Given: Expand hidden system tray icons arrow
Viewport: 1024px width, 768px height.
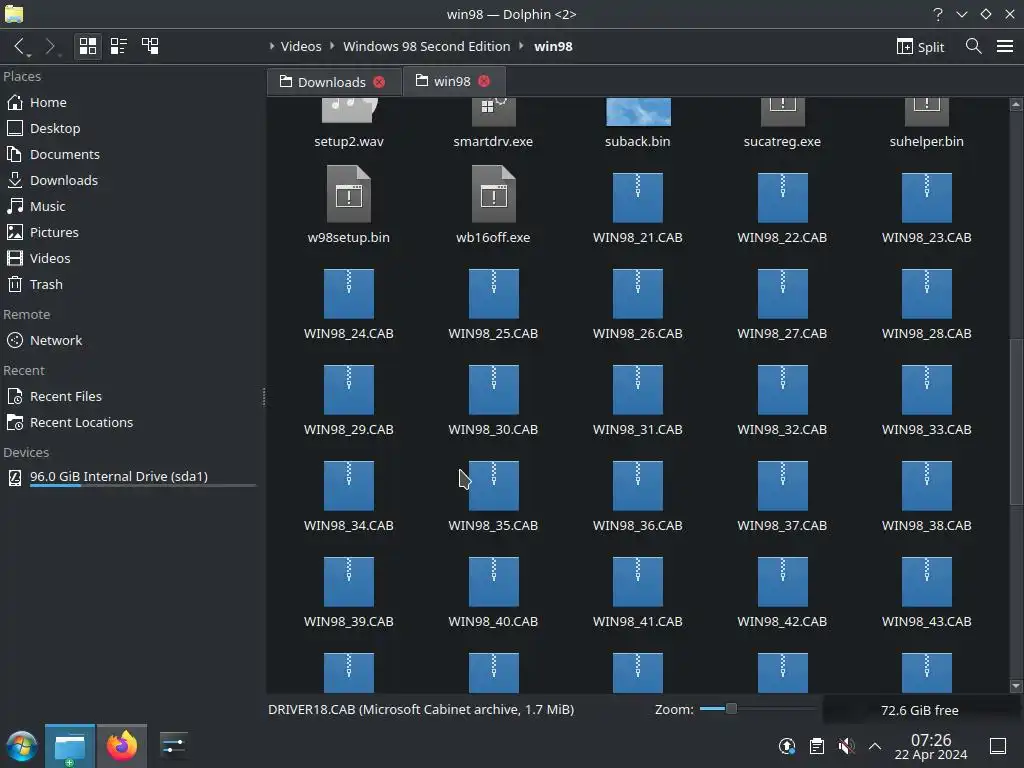Looking at the screenshot, I should coord(875,746).
